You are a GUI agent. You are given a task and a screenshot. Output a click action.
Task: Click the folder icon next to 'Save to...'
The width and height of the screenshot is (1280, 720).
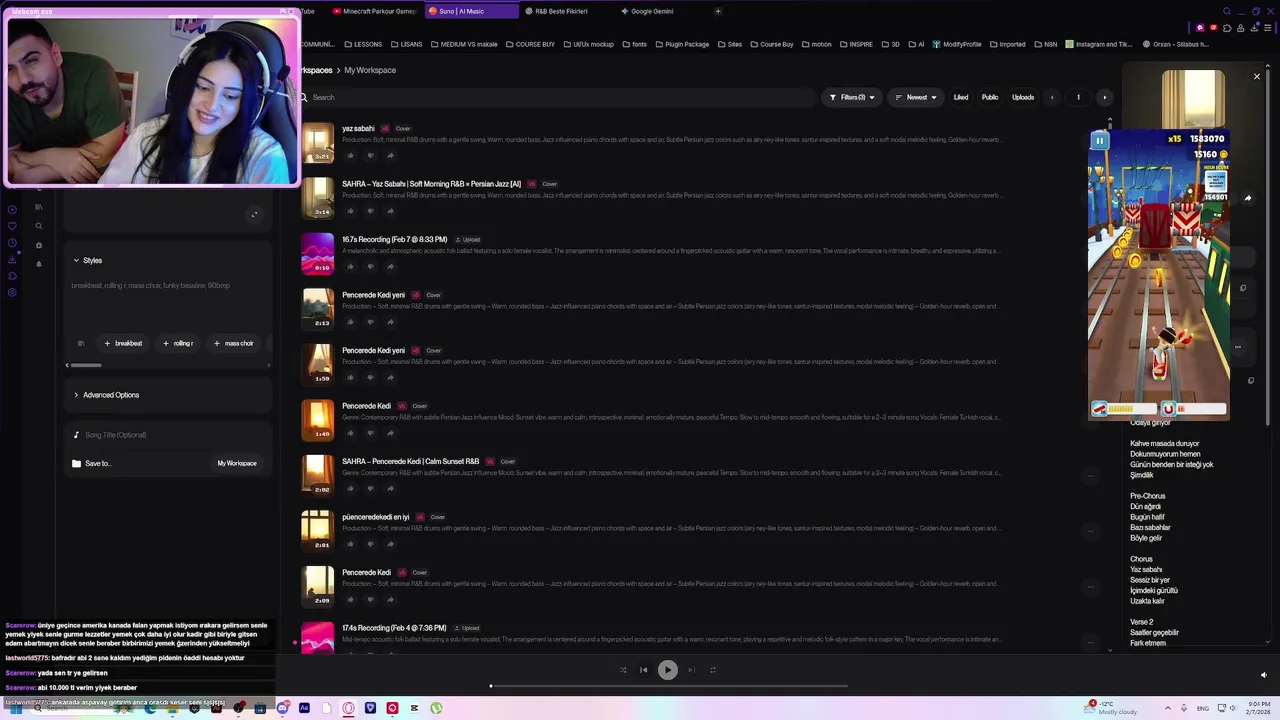(76, 463)
